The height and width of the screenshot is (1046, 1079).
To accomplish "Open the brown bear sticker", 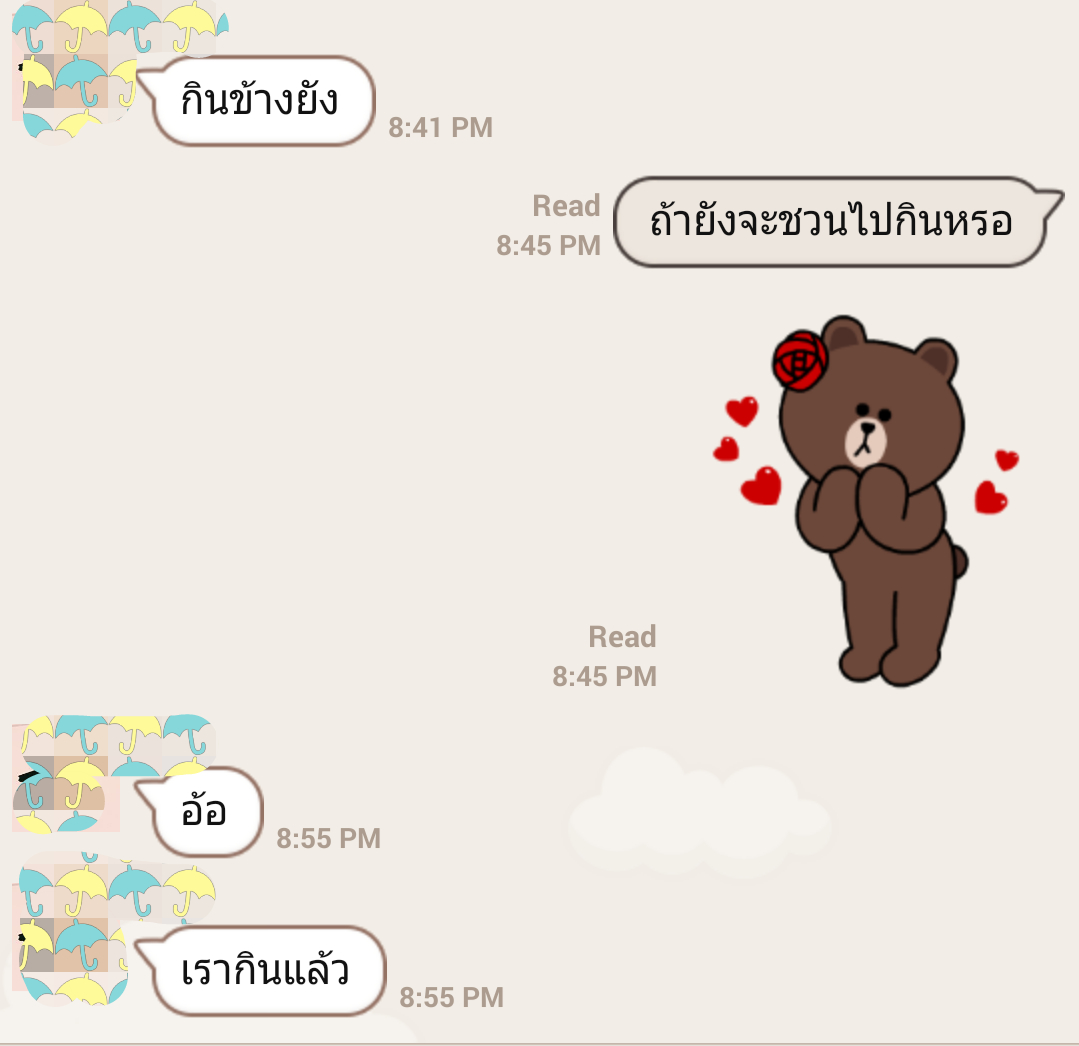I will pyautogui.click(x=866, y=501).
